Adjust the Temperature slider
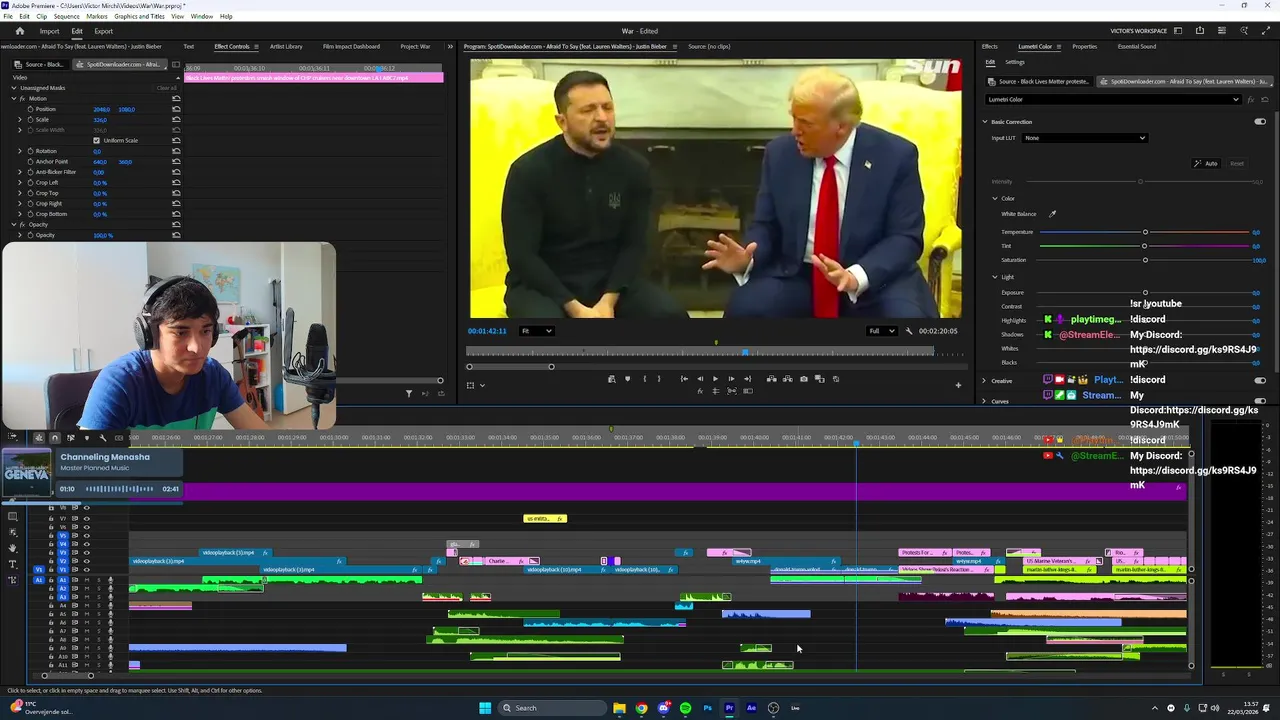Screen dimensions: 1280x720 (1145, 232)
